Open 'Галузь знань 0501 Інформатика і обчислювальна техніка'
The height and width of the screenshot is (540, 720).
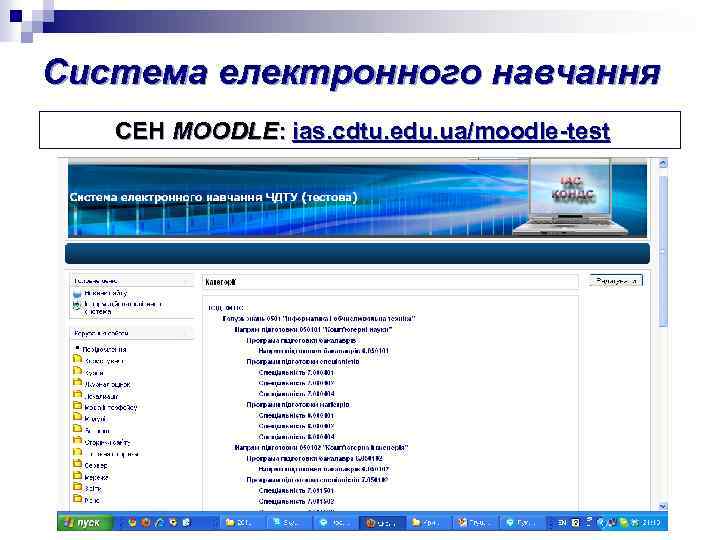tap(319, 318)
